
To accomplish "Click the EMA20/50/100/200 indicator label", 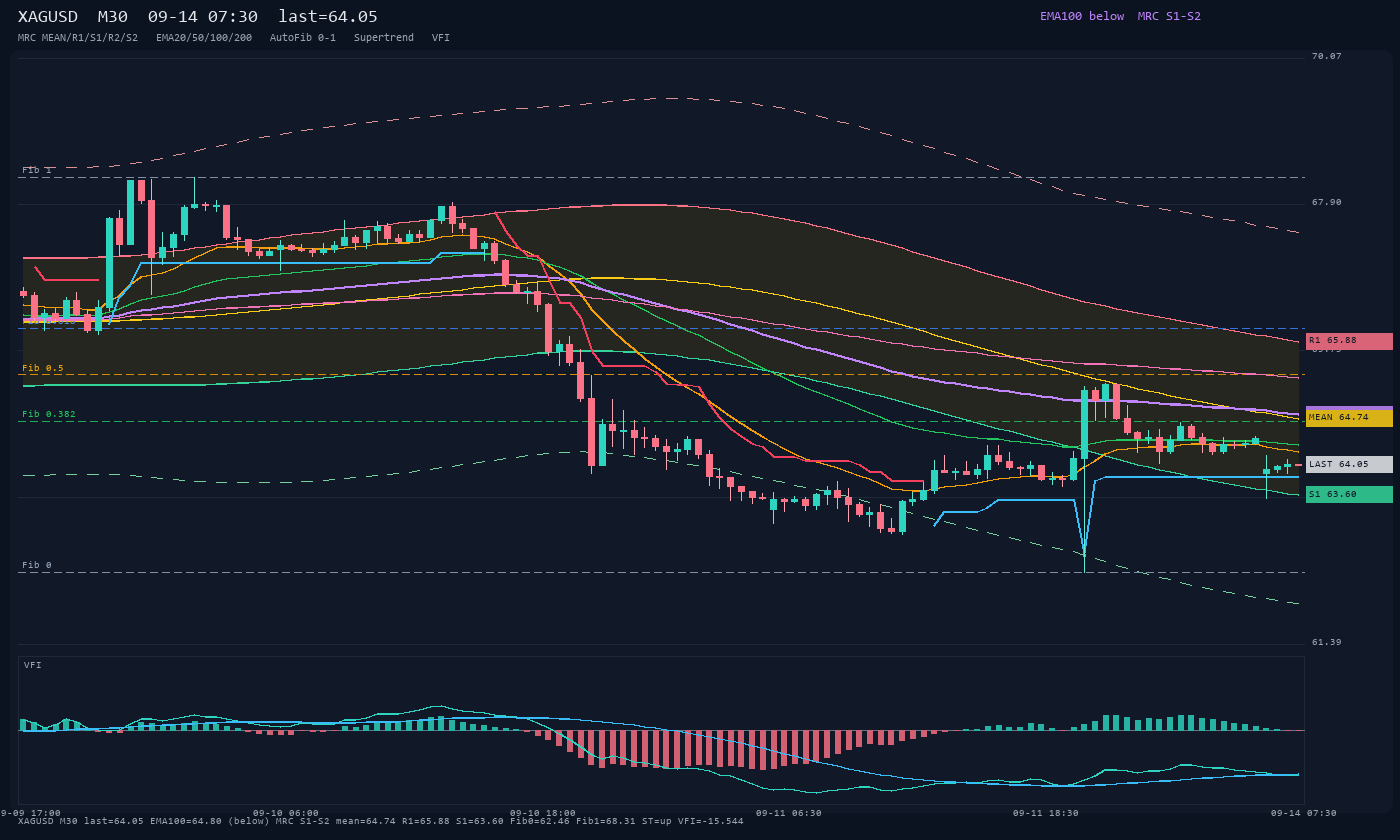I will click(204, 38).
